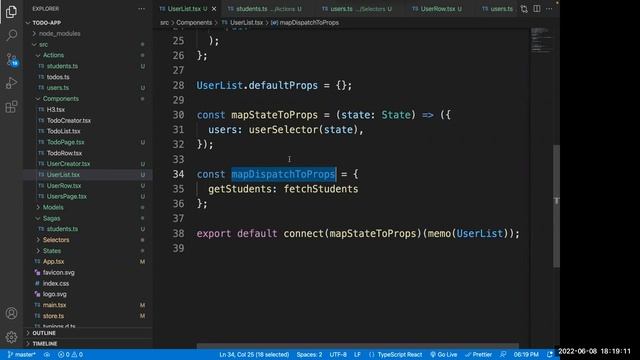Image resolution: width=640 pixels, height=360 pixels.
Task: Click the editor minimap preview
Action: (x=541, y=40)
